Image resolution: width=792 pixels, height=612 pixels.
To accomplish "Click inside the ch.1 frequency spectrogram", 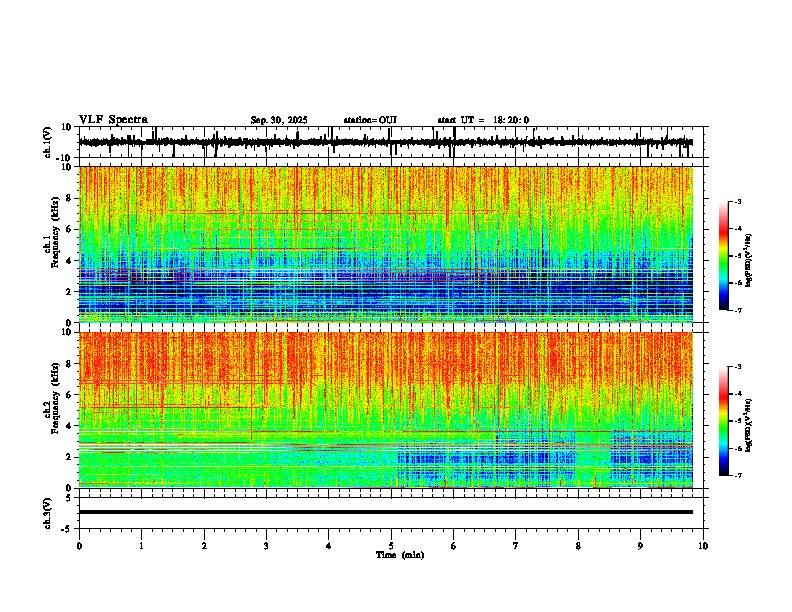I will coord(386,244).
